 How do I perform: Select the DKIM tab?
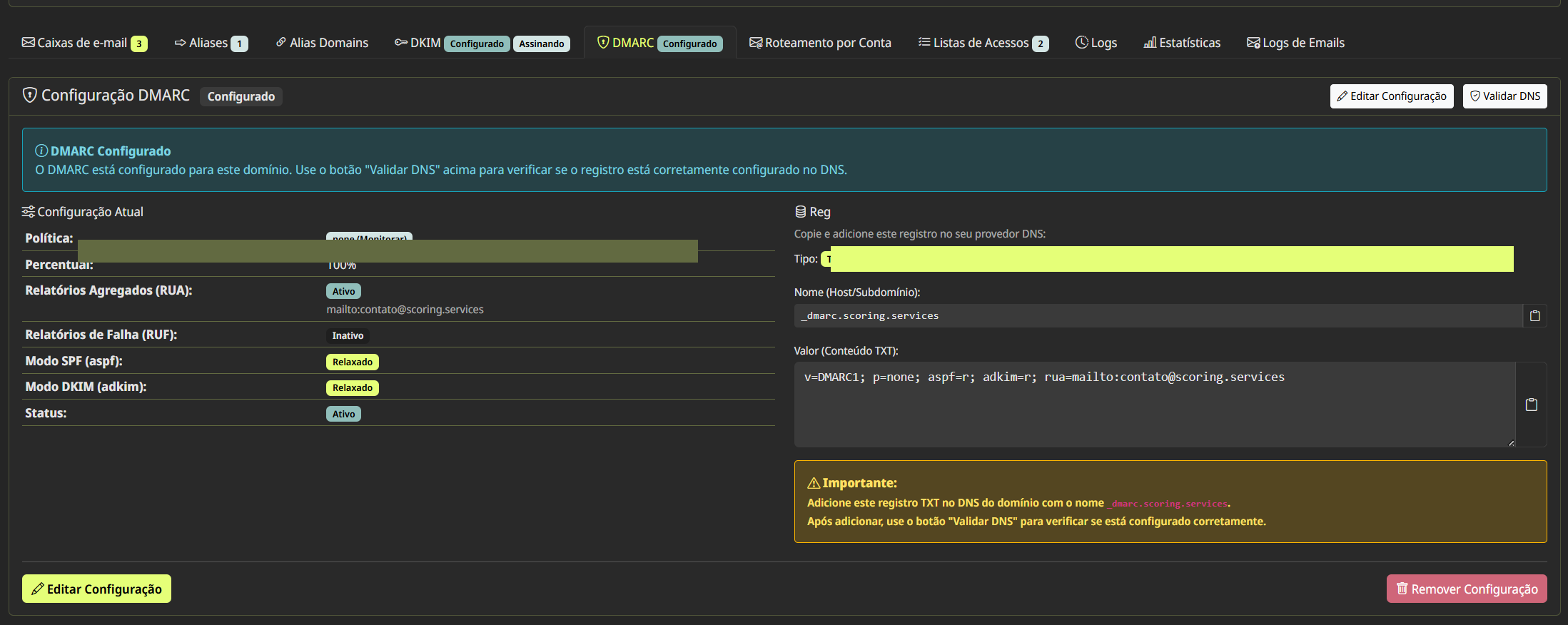click(x=482, y=43)
